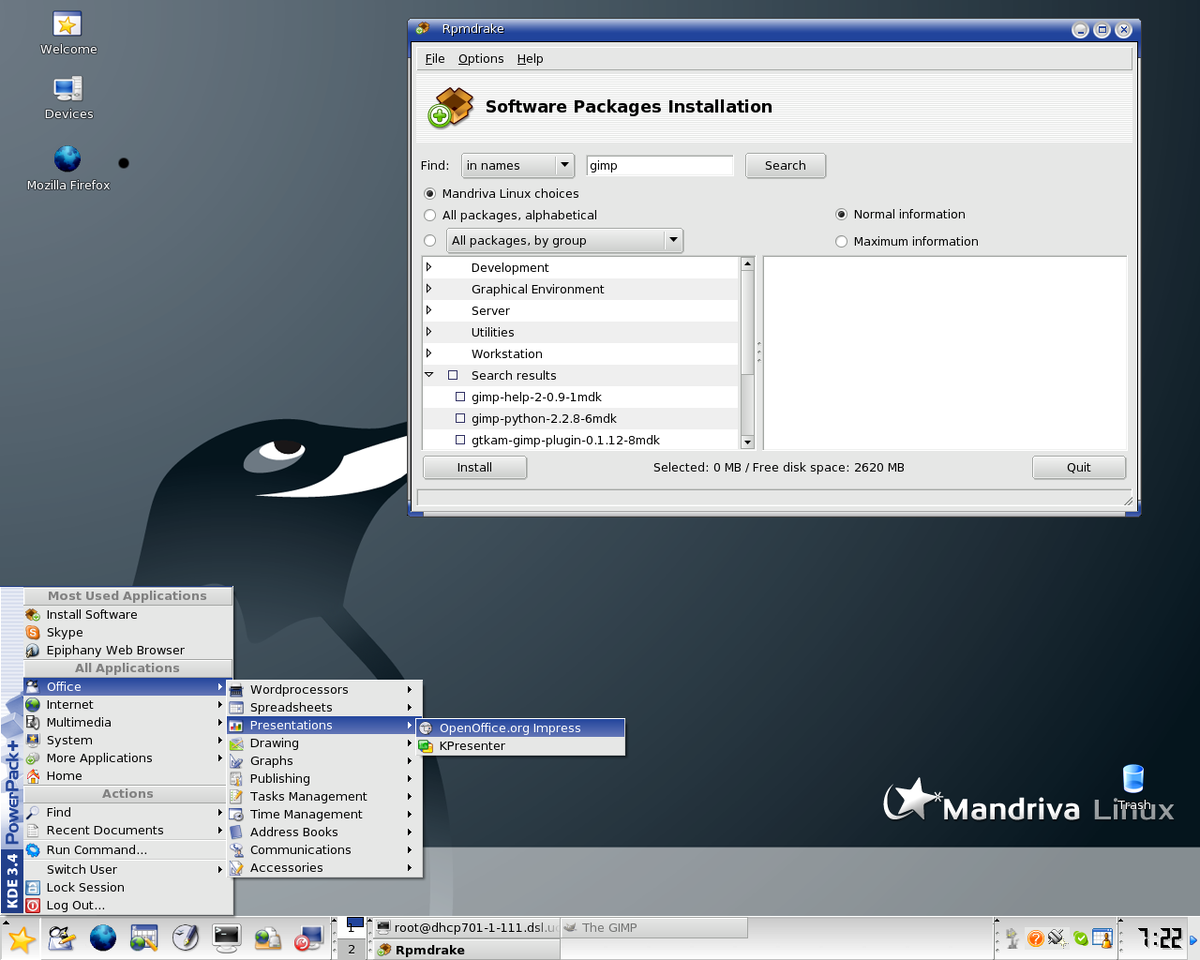
Task: Click the globe-and-printer panel launcher
Action: click(267, 938)
